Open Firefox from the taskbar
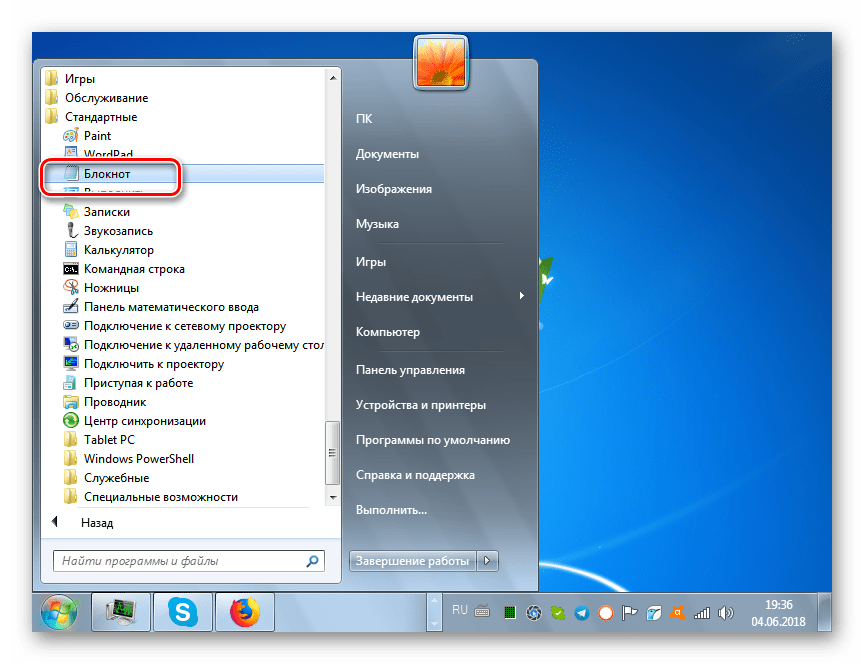The height and width of the screenshot is (664, 864). 244,612
